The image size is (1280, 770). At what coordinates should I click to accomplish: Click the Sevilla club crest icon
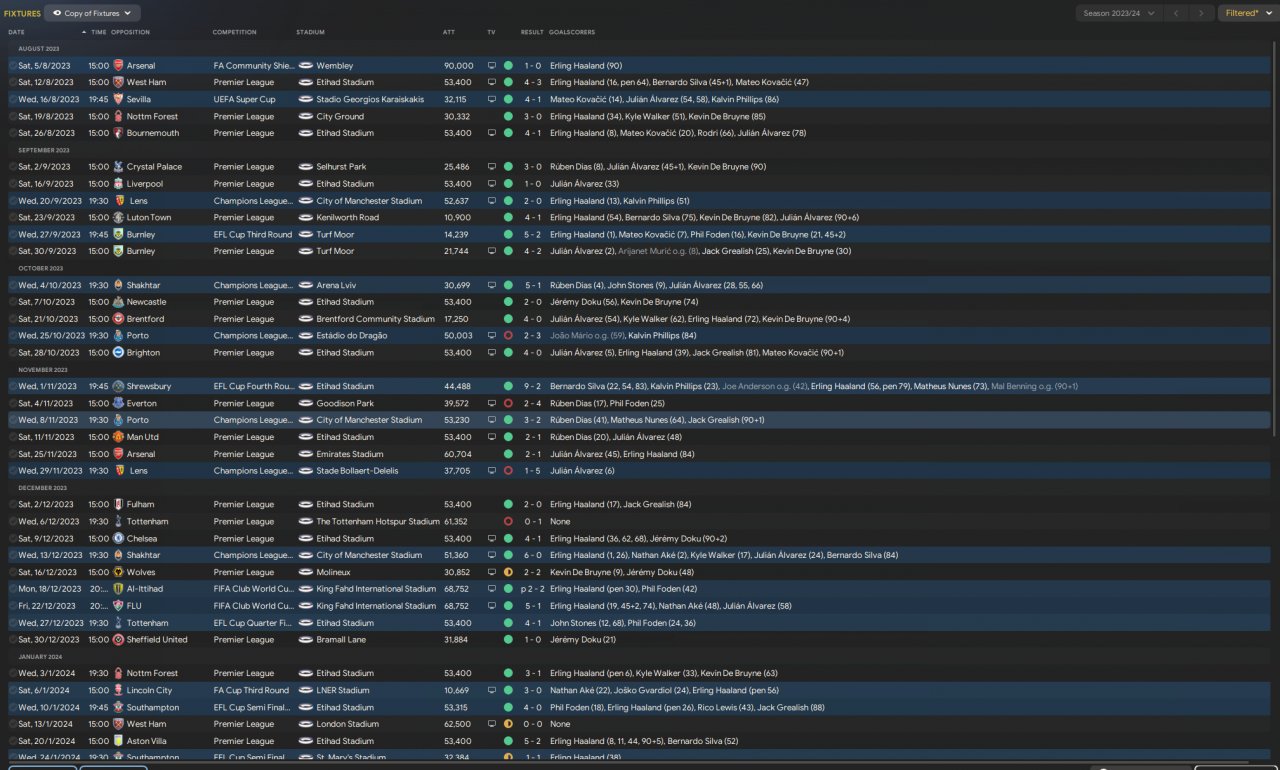pyautogui.click(x=118, y=100)
